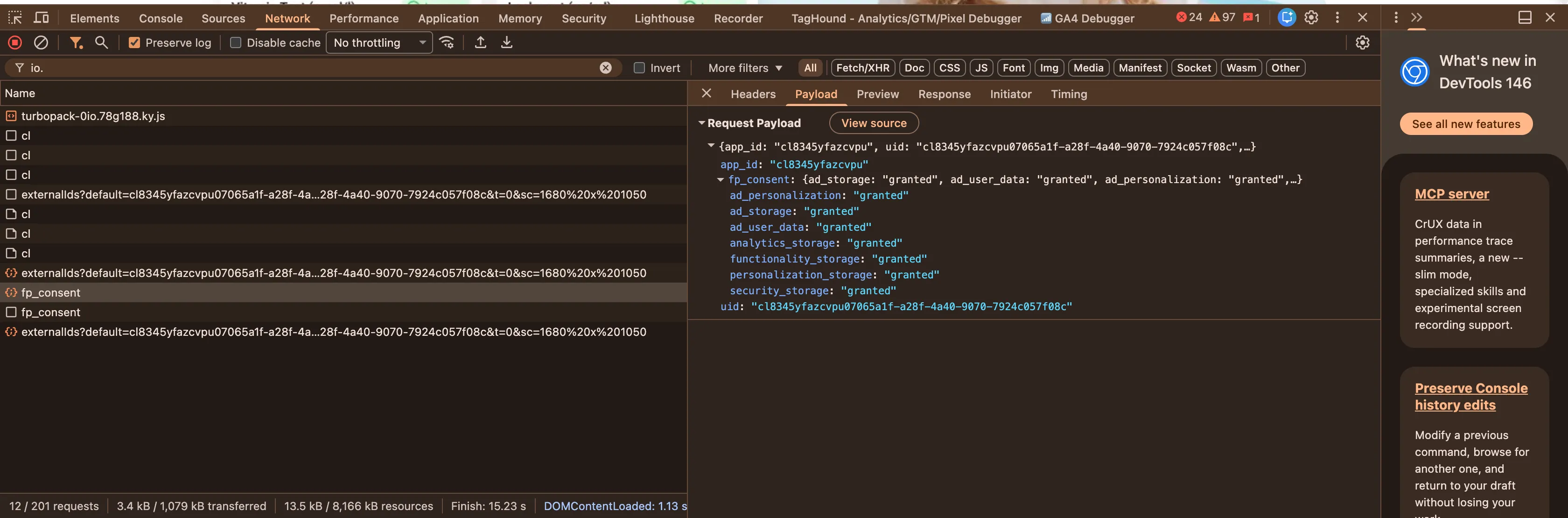
Task: Select the All request type filter
Action: (x=810, y=68)
